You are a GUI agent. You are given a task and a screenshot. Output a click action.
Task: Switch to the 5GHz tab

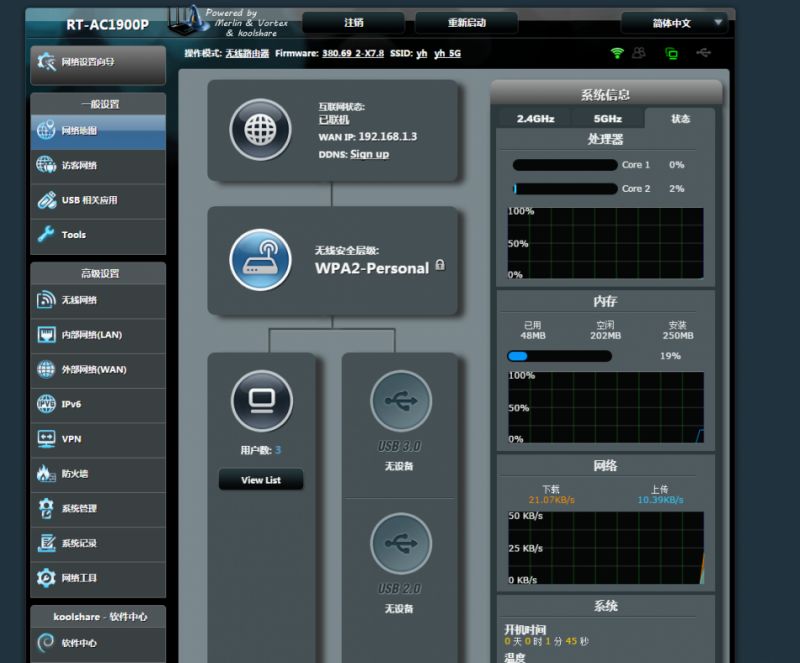pyautogui.click(x=608, y=119)
